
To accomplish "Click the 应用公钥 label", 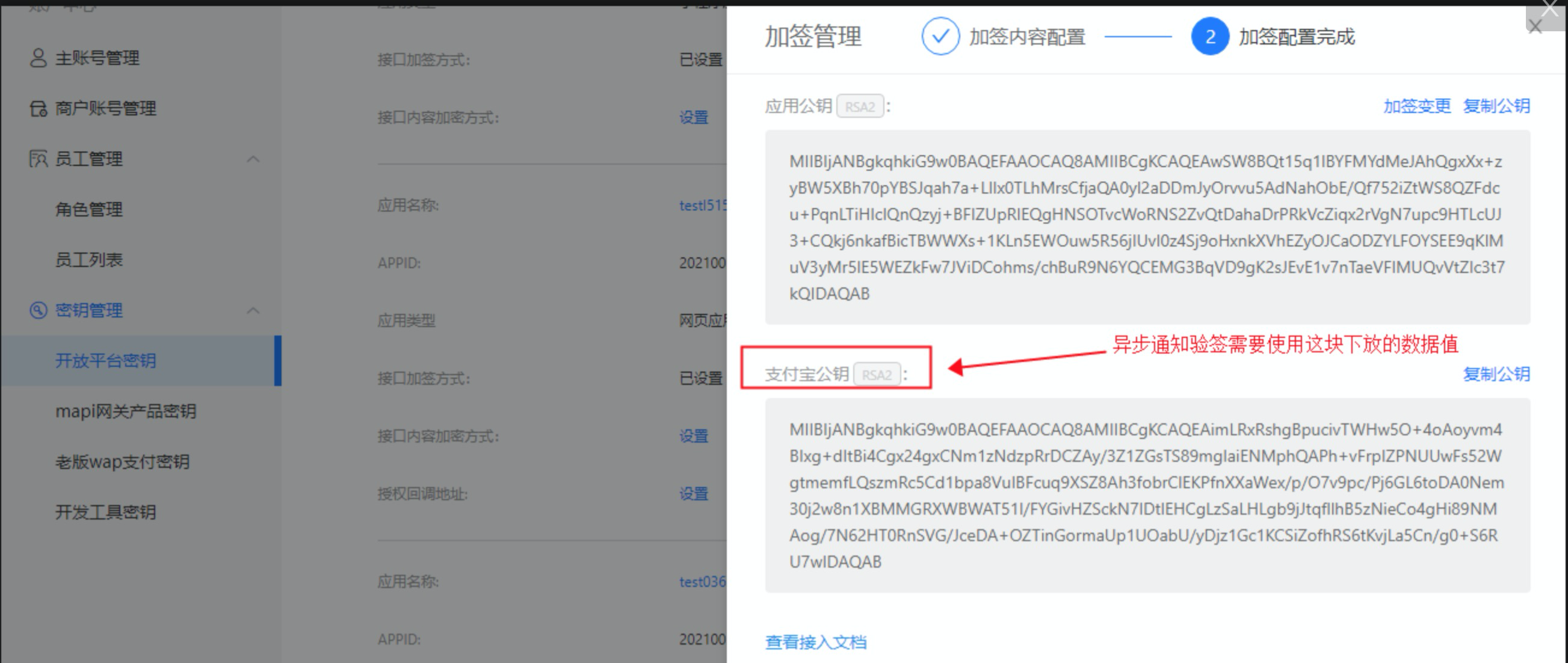I will pyautogui.click(x=798, y=106).
